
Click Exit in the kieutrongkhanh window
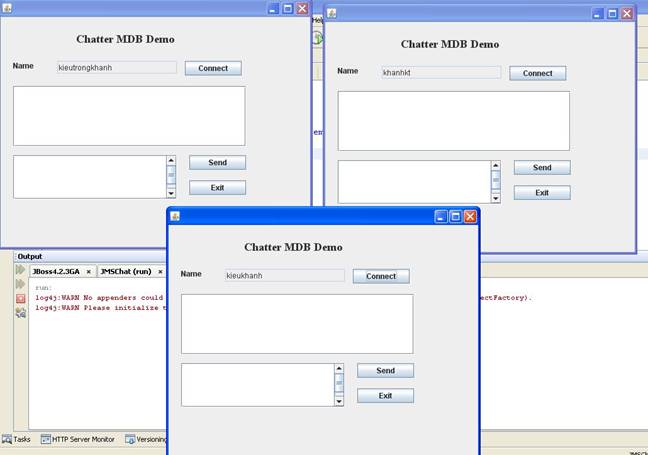[217, 188]
